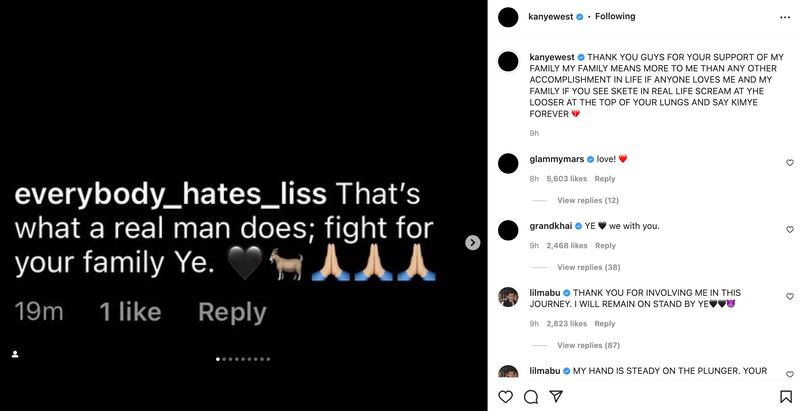Open more options ellipsis in post header

(783, 17)
